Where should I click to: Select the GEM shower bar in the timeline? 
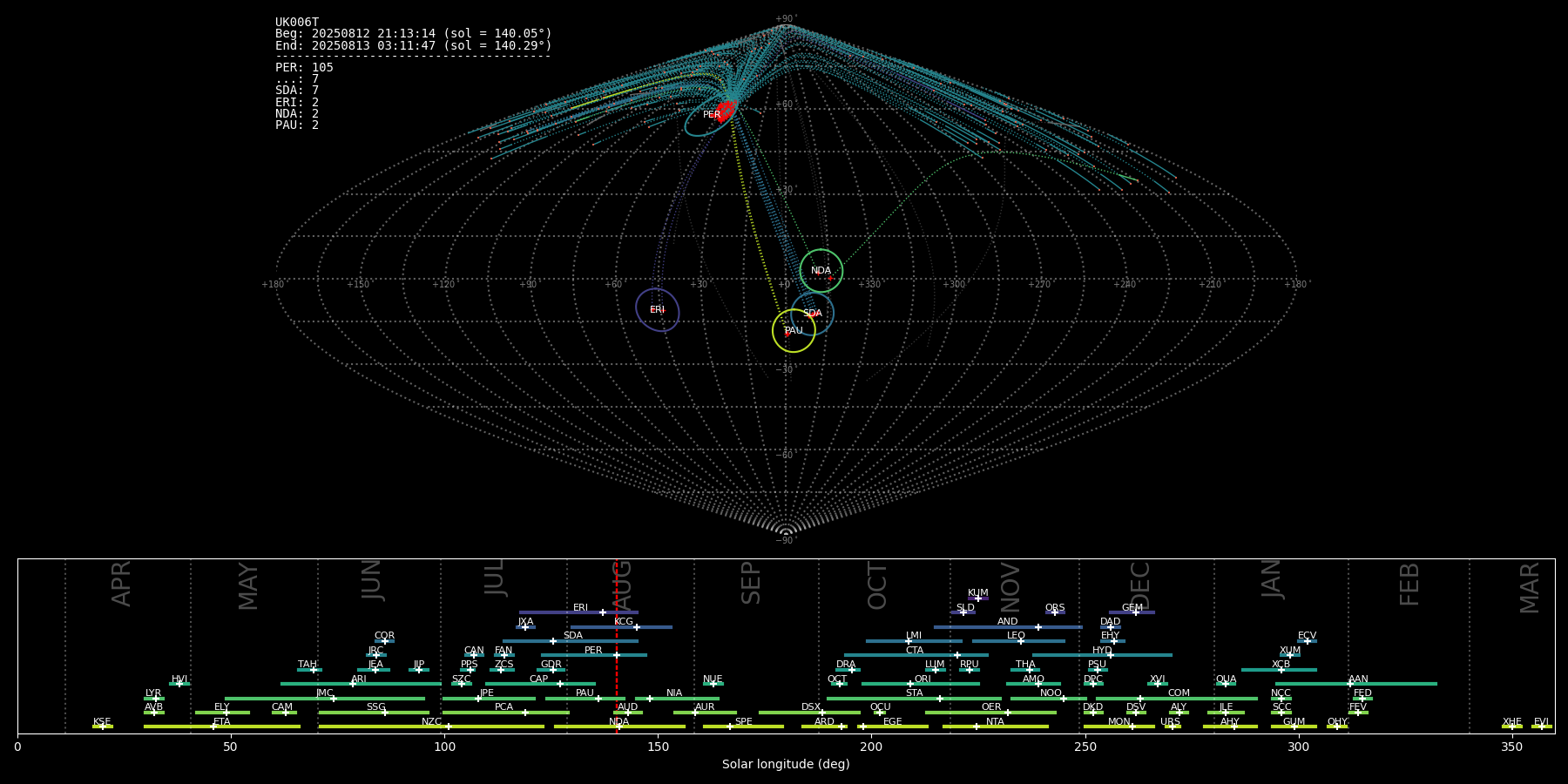(1132, 612)
